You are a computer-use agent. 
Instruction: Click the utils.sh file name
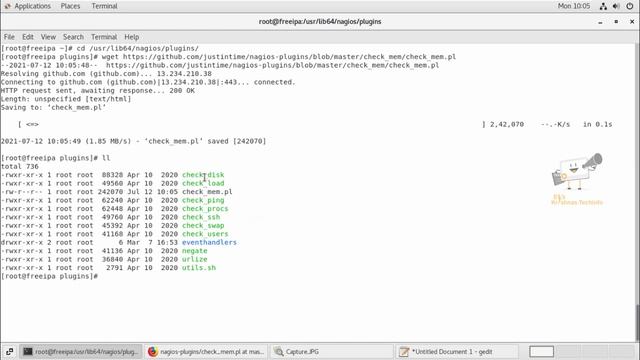(x=199, y=268)
